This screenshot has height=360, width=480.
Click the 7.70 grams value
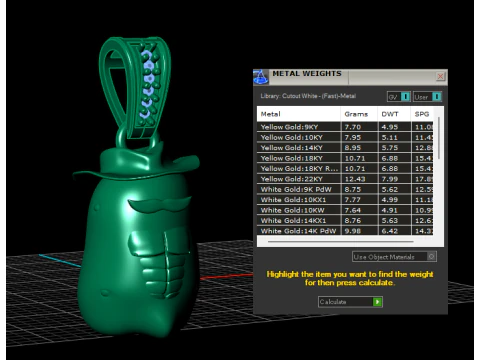click(353, 127)
